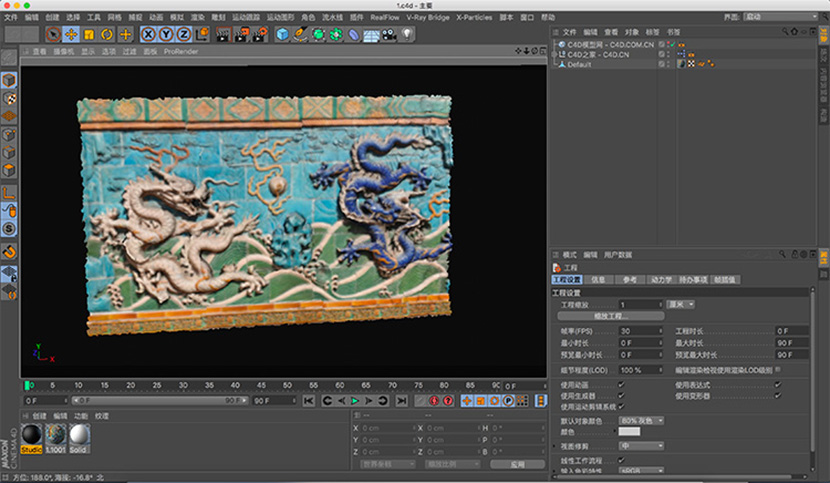Screen dimensions: 830x483
Task: Switch to the 动力学 tab
Action: pos(661,280)
